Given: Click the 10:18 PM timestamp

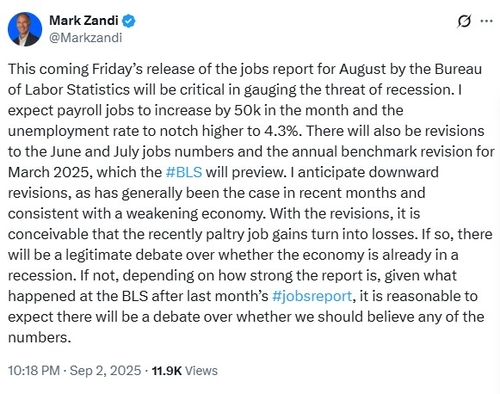Looking at the screenshot, I should click(34, 371).
